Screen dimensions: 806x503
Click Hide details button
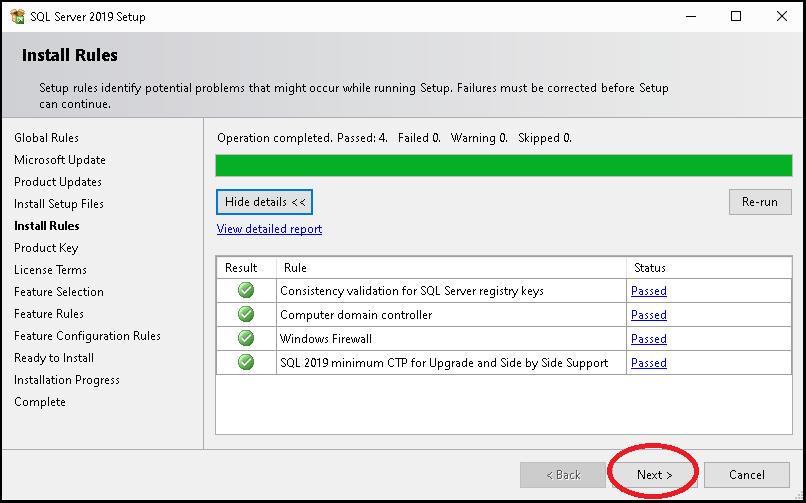[265, 202]
